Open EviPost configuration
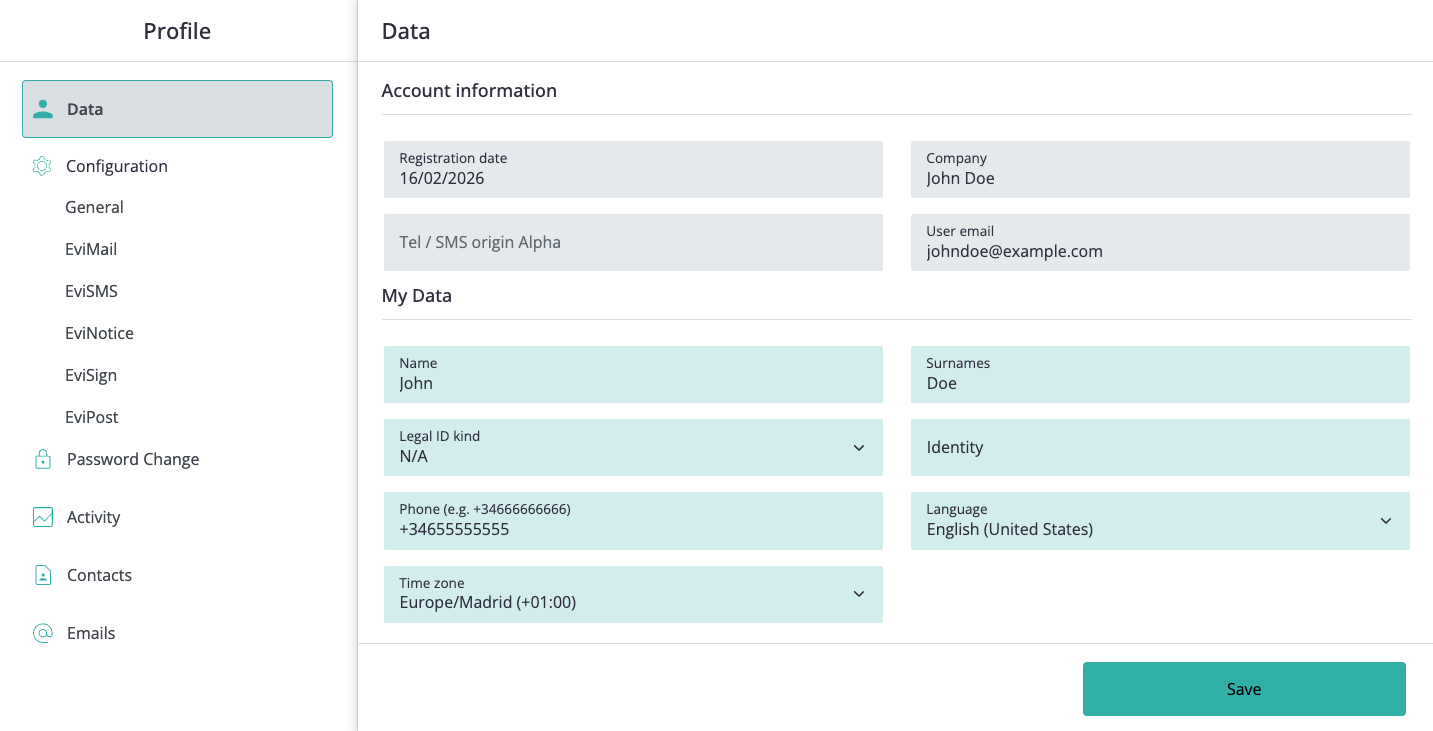This screenshot has height=731, width=1433. (x=92, y=417)
